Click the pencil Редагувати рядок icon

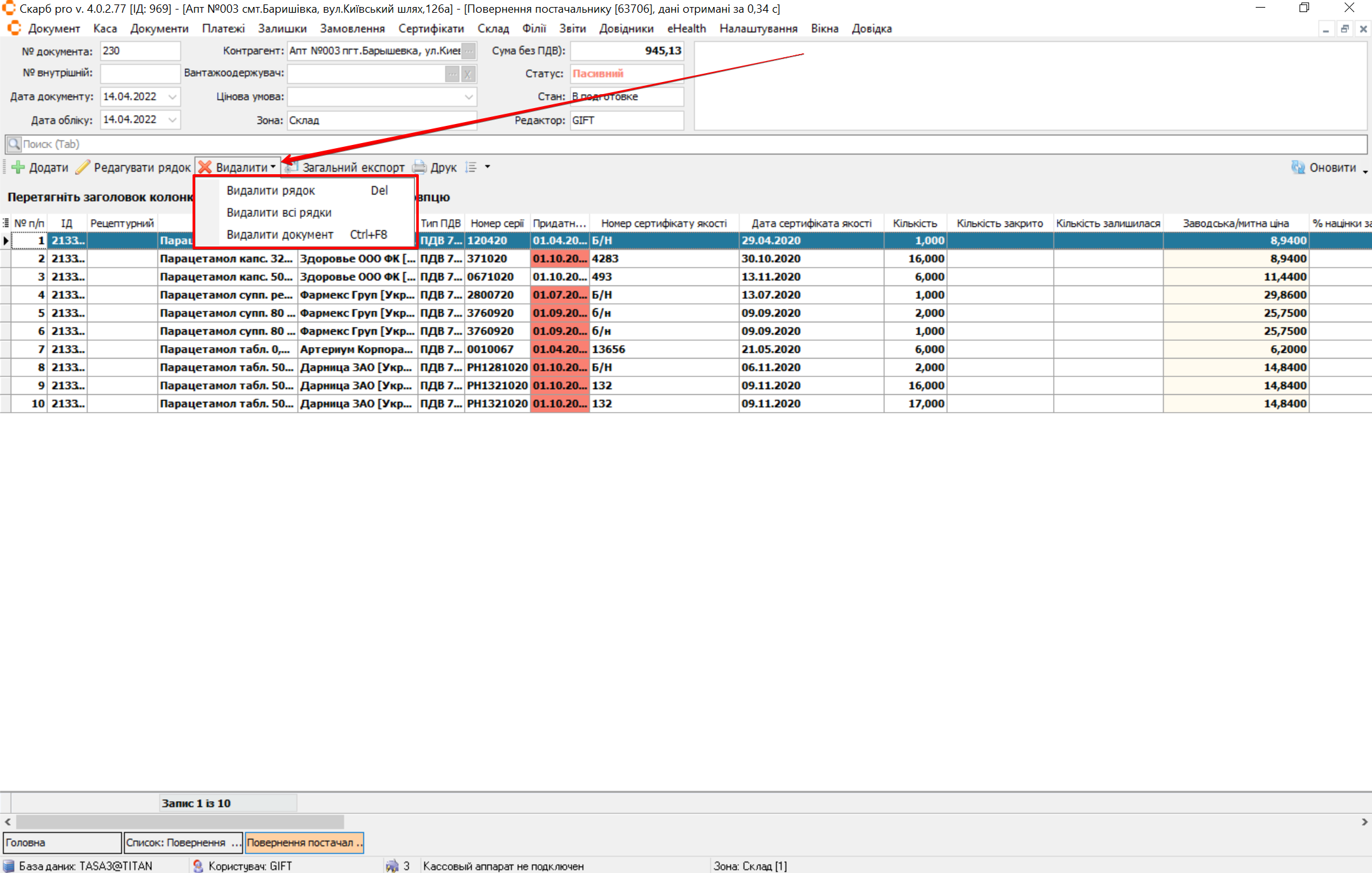pos(83,167)
